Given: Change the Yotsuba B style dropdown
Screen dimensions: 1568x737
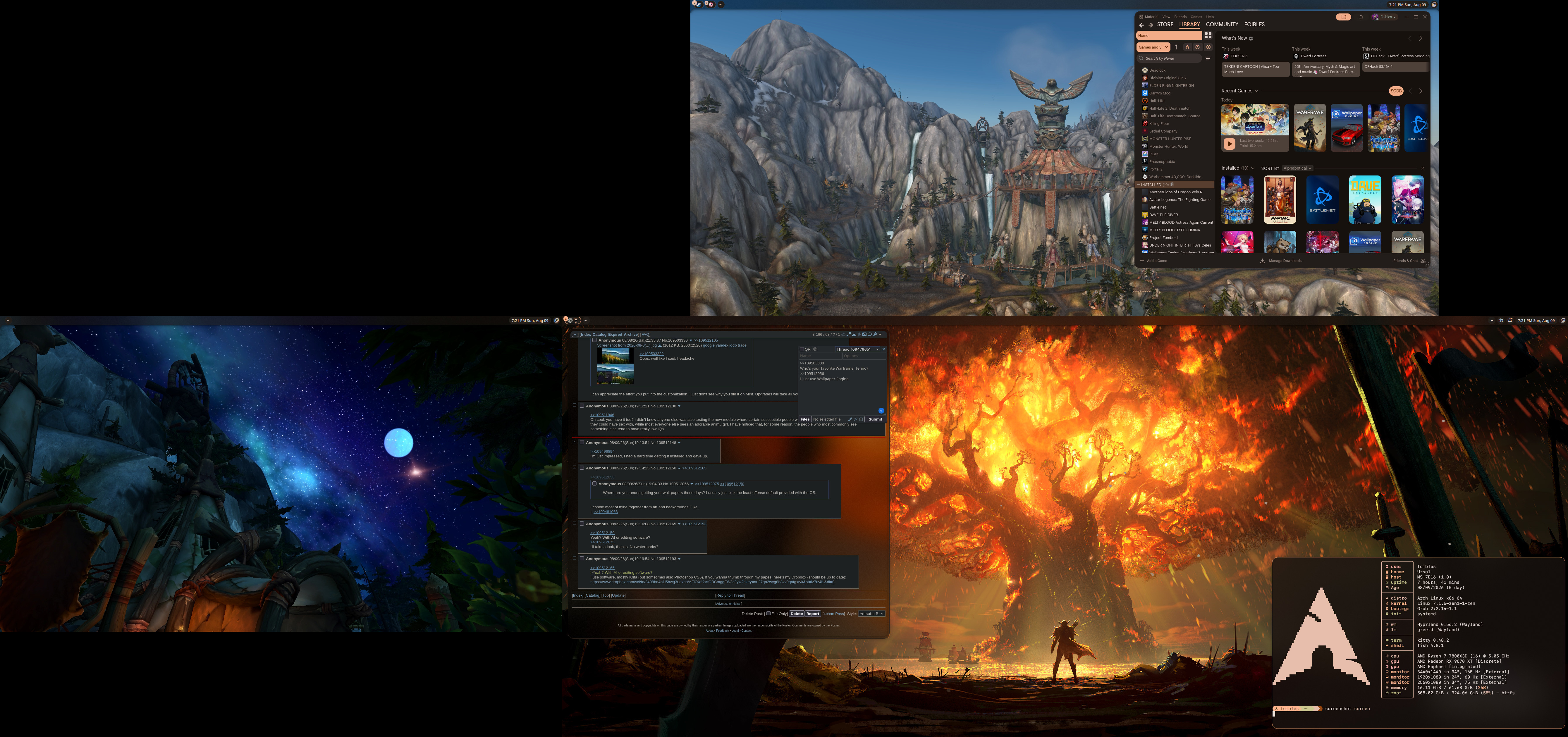Looking at the screenshot, I should click(872, 614).
